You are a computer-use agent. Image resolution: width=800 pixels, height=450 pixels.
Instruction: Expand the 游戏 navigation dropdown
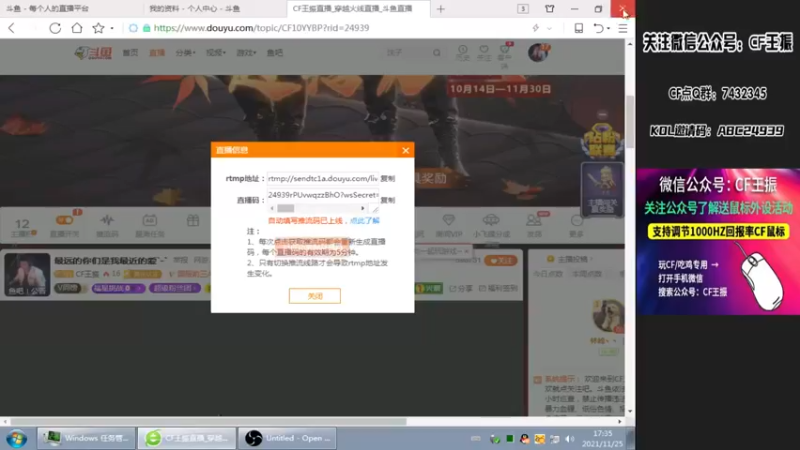coord(246,53)
